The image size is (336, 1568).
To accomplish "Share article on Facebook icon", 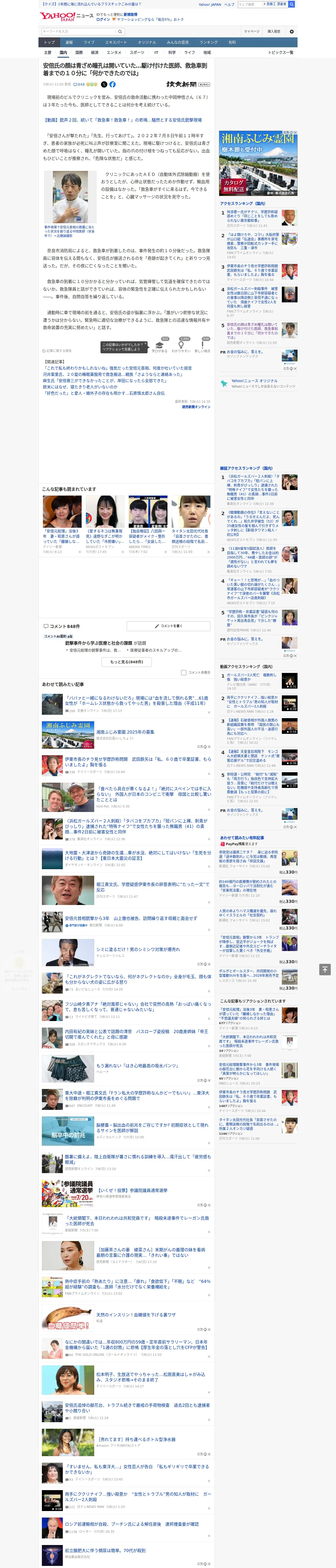I will pyautogui.click(x=112, y=85).
